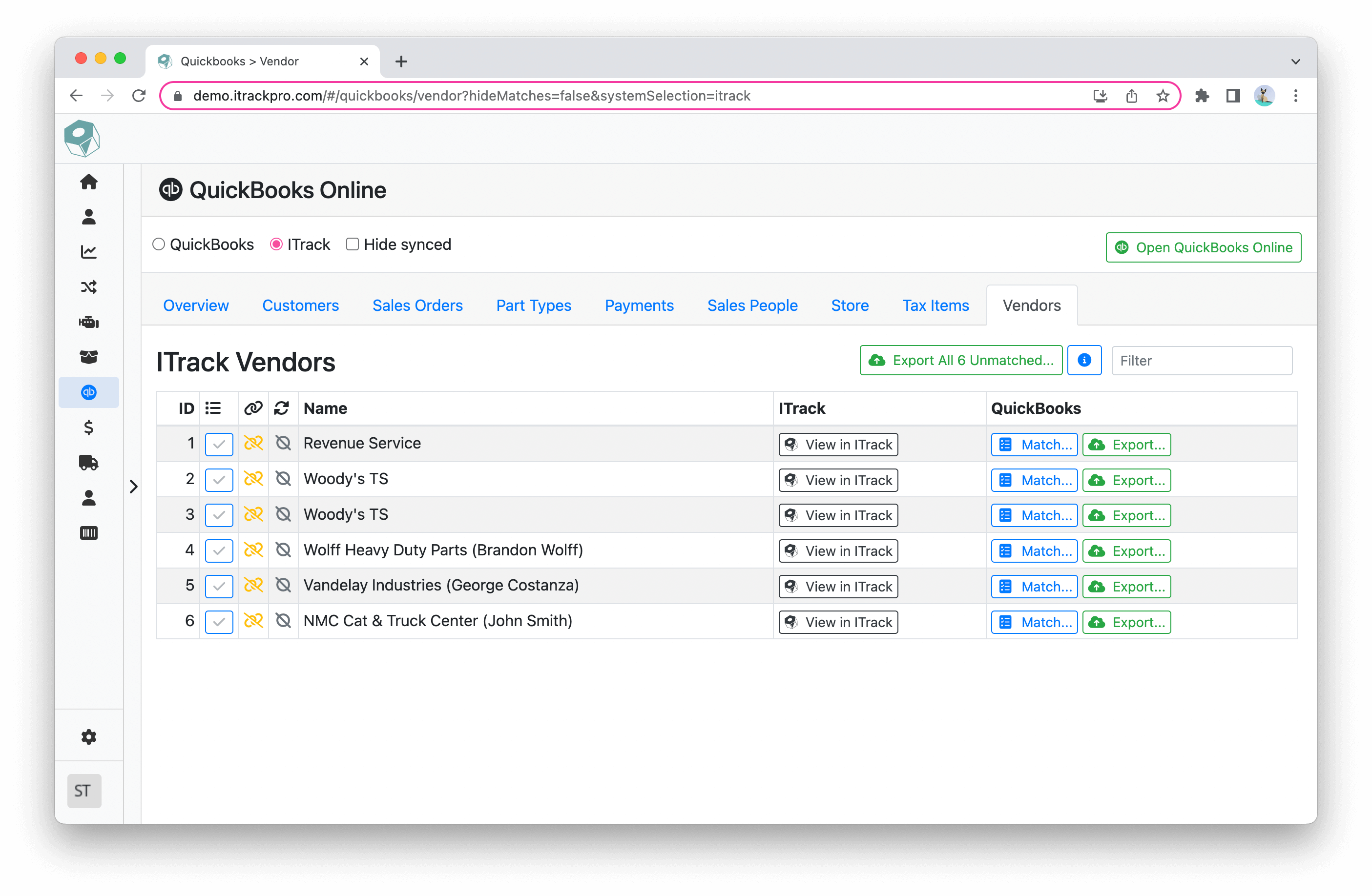1372x896 pixels.
Task: Toggle the checkbox for vendor ID 3
Action: pos(219,515)
